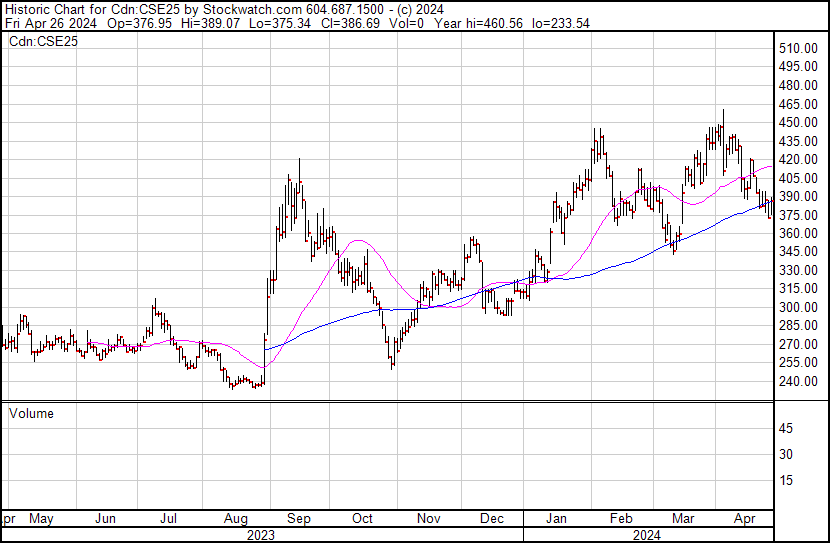Click the 375.00 price axis label
The height and width of the screenshot is (543, 830).
(798, 215)
